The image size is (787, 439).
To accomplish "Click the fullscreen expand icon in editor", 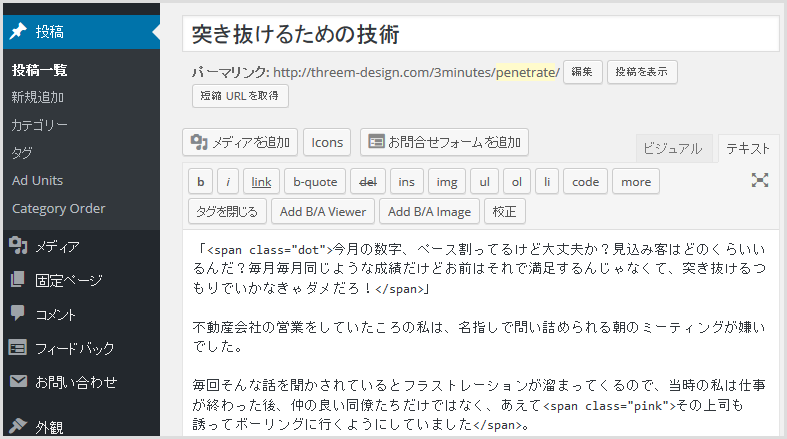I will pyautogui.click(x=760, y=180).
